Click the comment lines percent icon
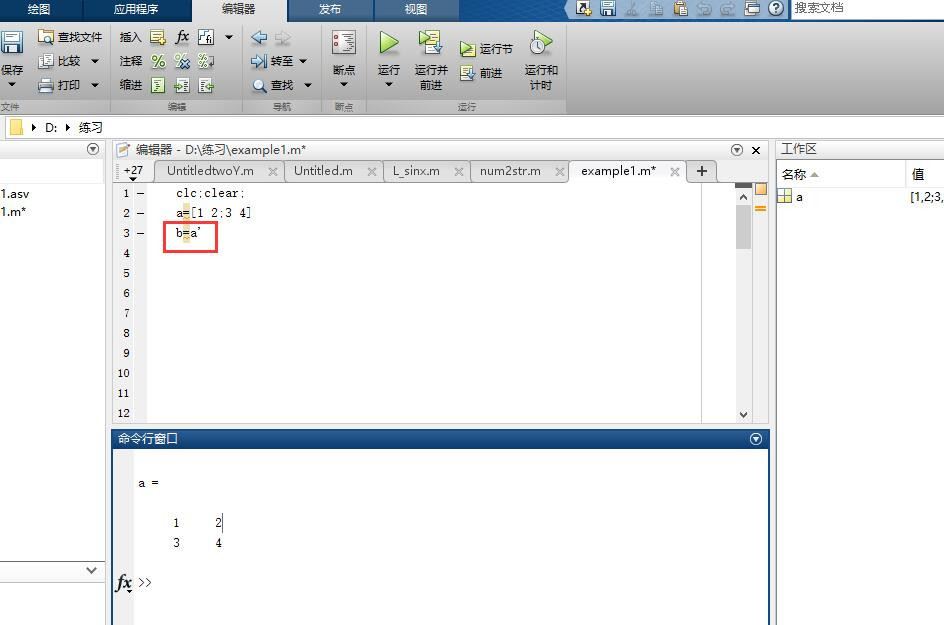The width and height of the screenshot is (944, 625). [x=158, y=61]
